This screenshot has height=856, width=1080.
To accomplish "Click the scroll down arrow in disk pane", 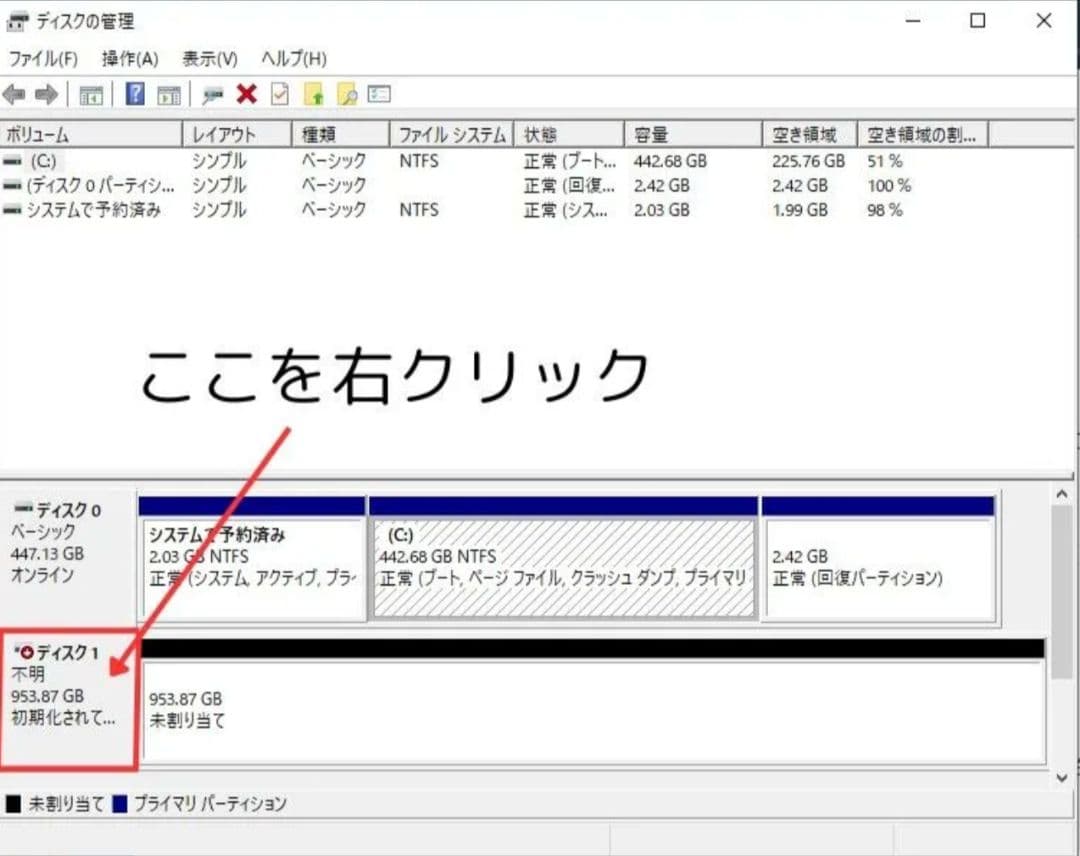I will 1062,777.
